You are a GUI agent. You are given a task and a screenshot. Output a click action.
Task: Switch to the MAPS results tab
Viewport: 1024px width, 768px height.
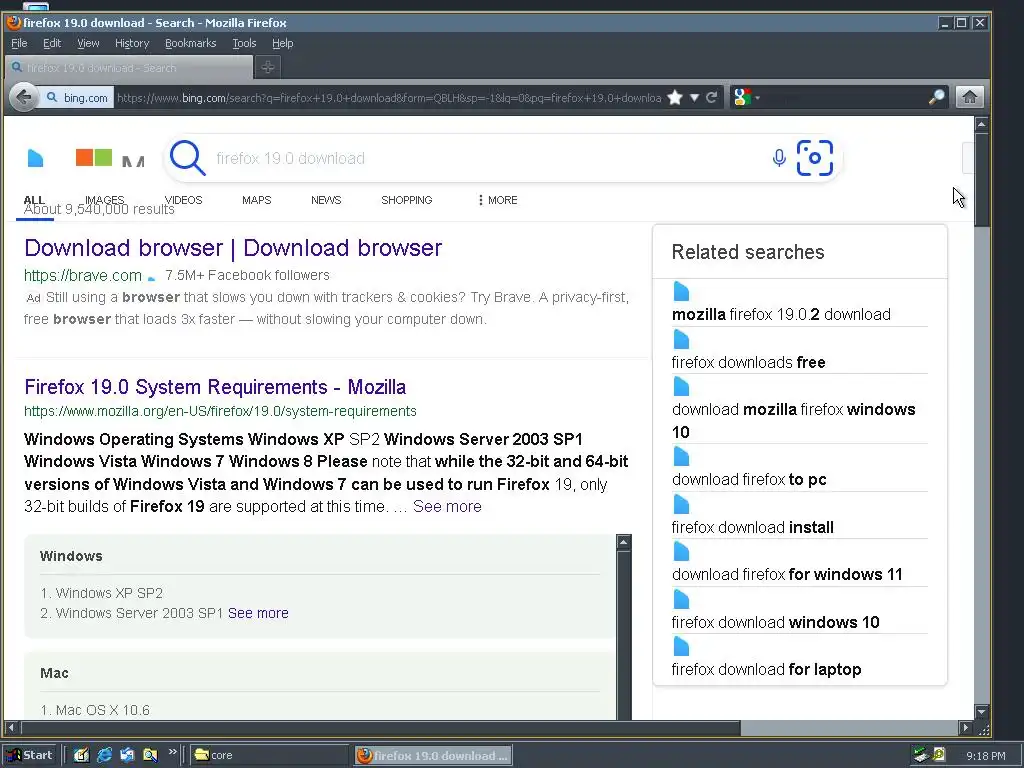tap(256, 200)
